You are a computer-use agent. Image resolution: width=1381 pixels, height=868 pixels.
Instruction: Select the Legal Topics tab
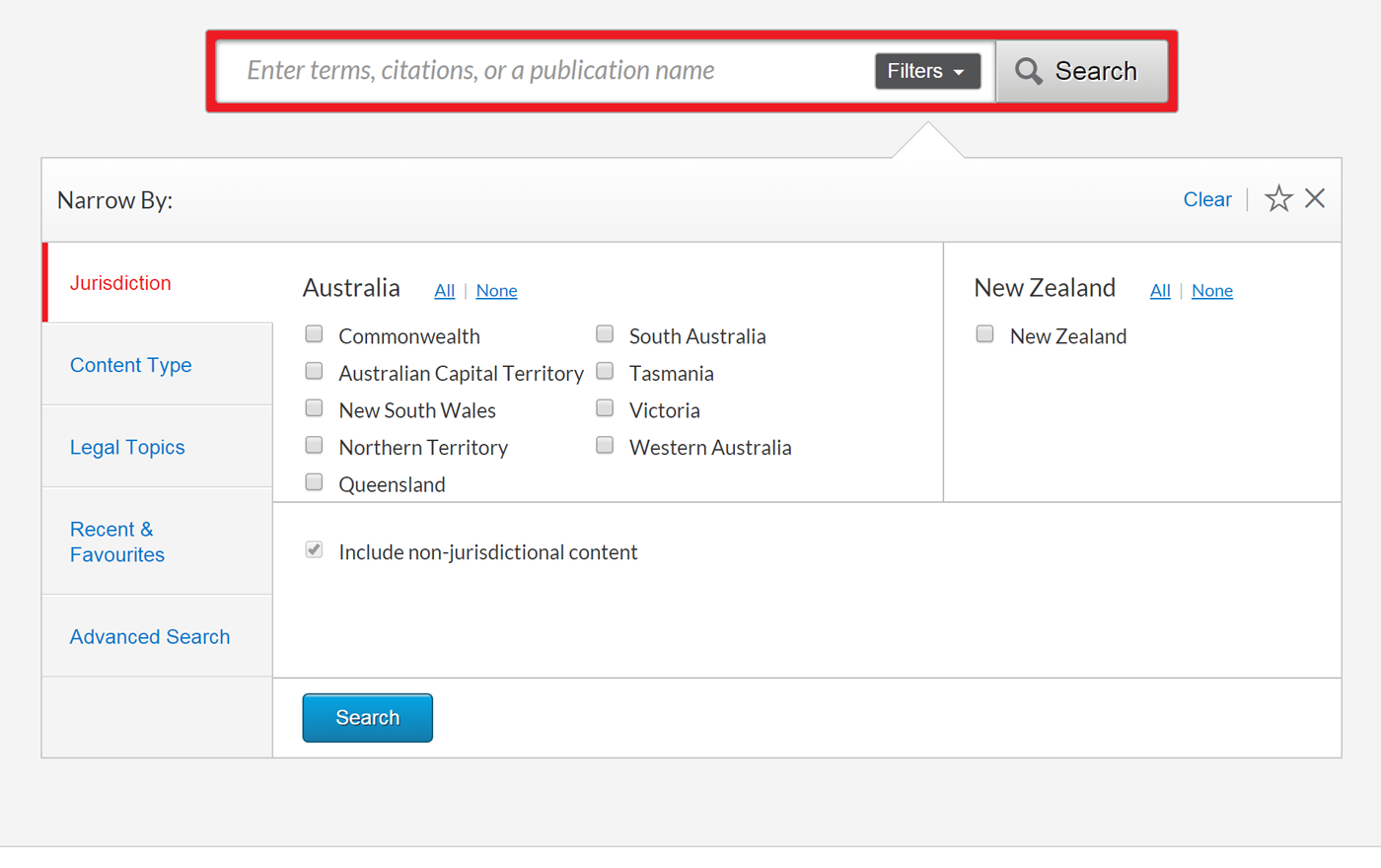127,448
